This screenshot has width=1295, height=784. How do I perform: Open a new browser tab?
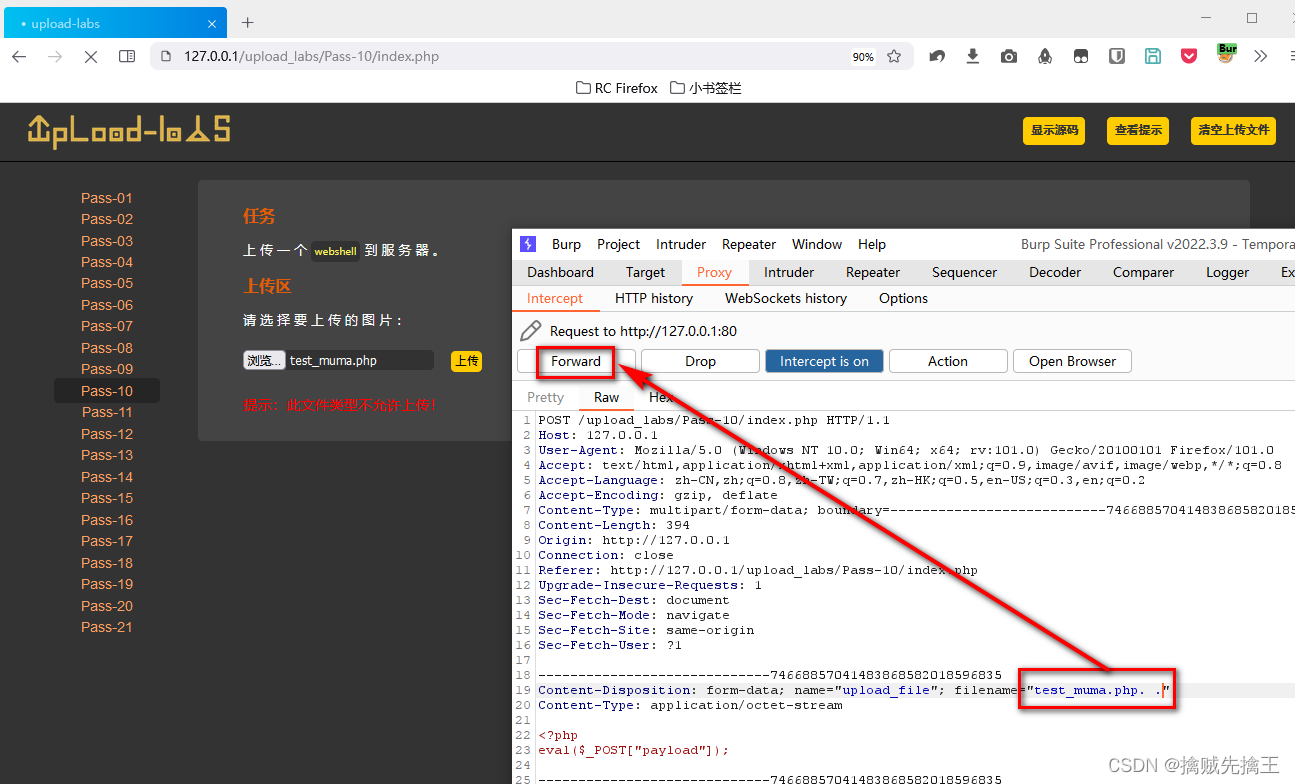248,23
